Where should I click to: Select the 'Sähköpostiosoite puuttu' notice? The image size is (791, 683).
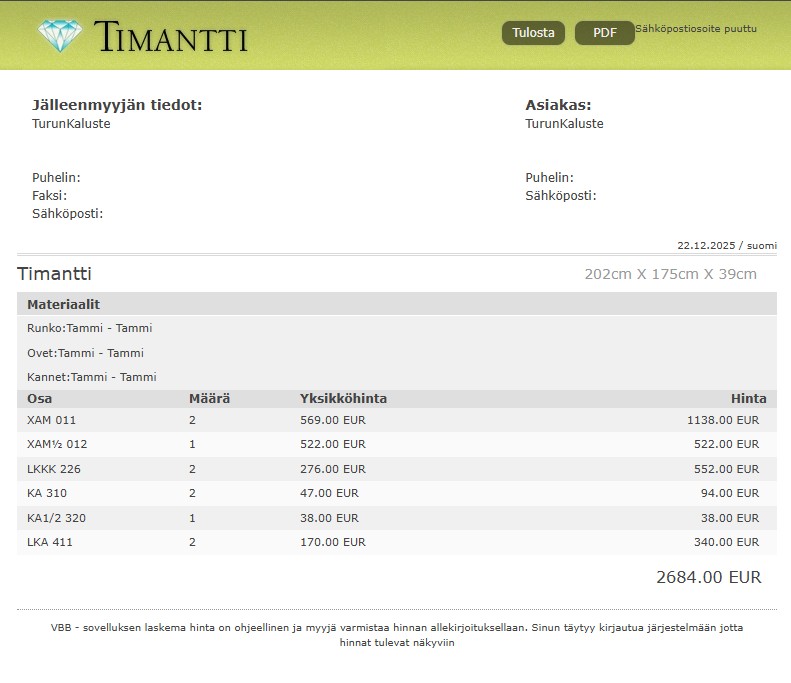tap(696, 29)
